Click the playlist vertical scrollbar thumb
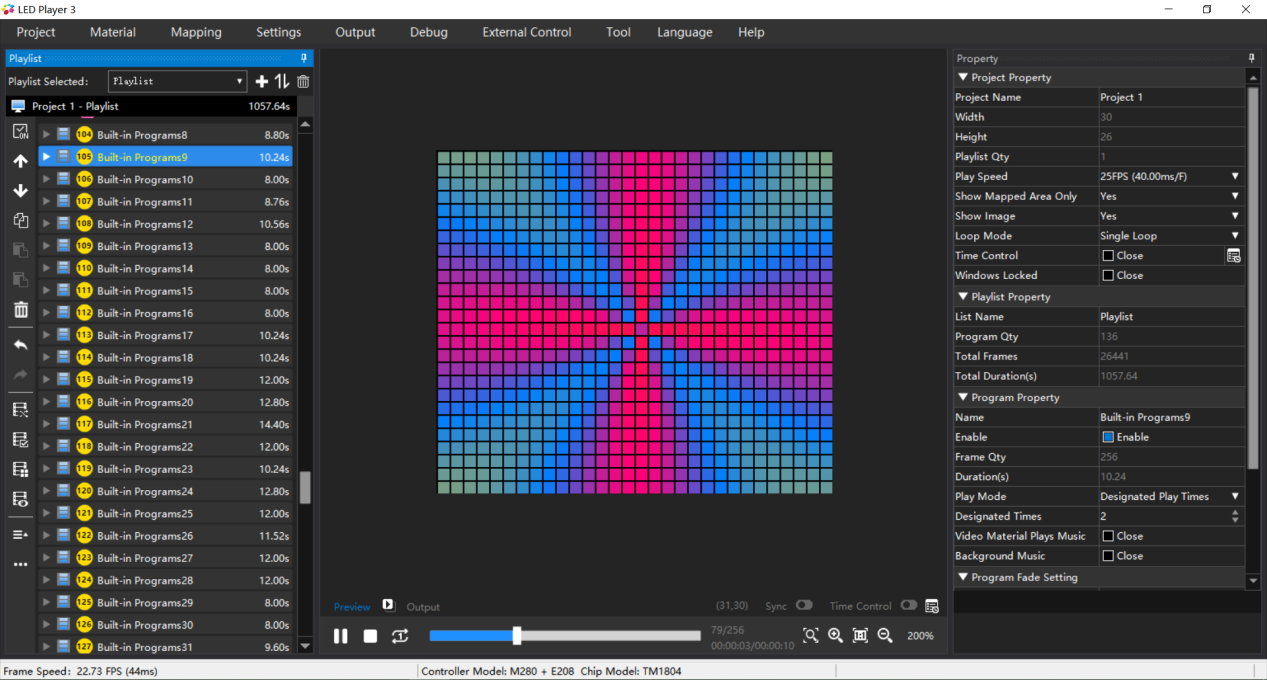Image resolution: width=1267 pixels, height=680 pixels. point(305,488)
